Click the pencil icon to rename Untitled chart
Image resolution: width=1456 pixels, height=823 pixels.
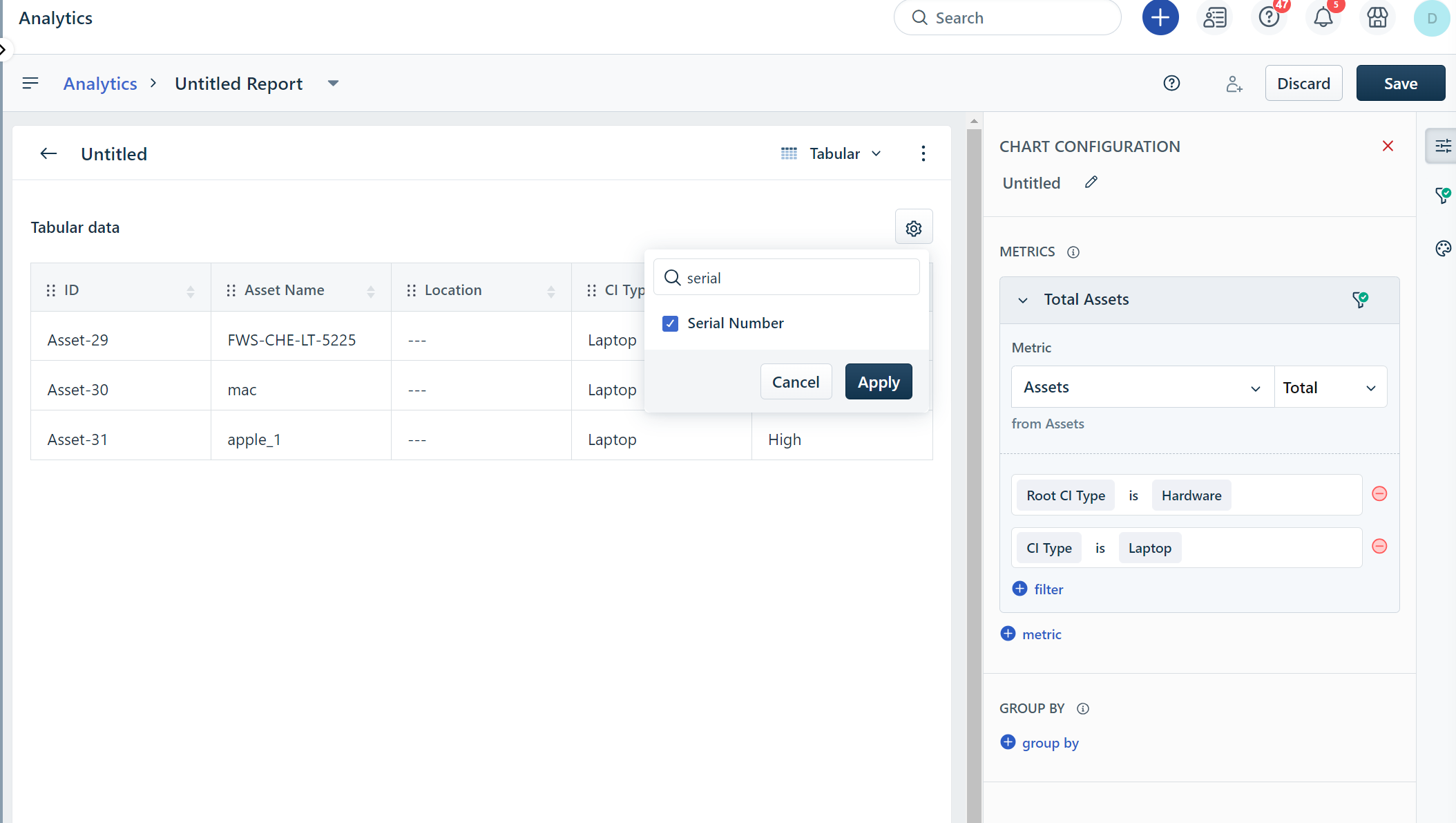coord(1091,182)
